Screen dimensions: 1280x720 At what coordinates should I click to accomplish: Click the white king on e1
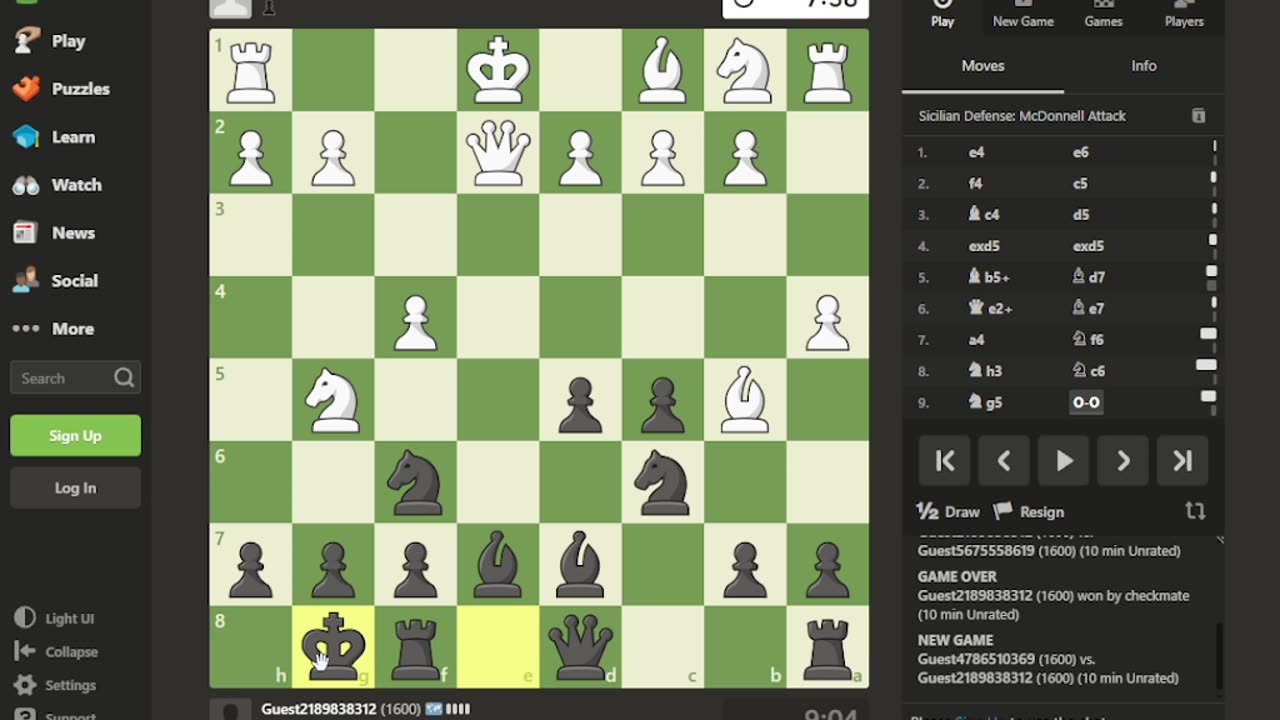point(498,70)
